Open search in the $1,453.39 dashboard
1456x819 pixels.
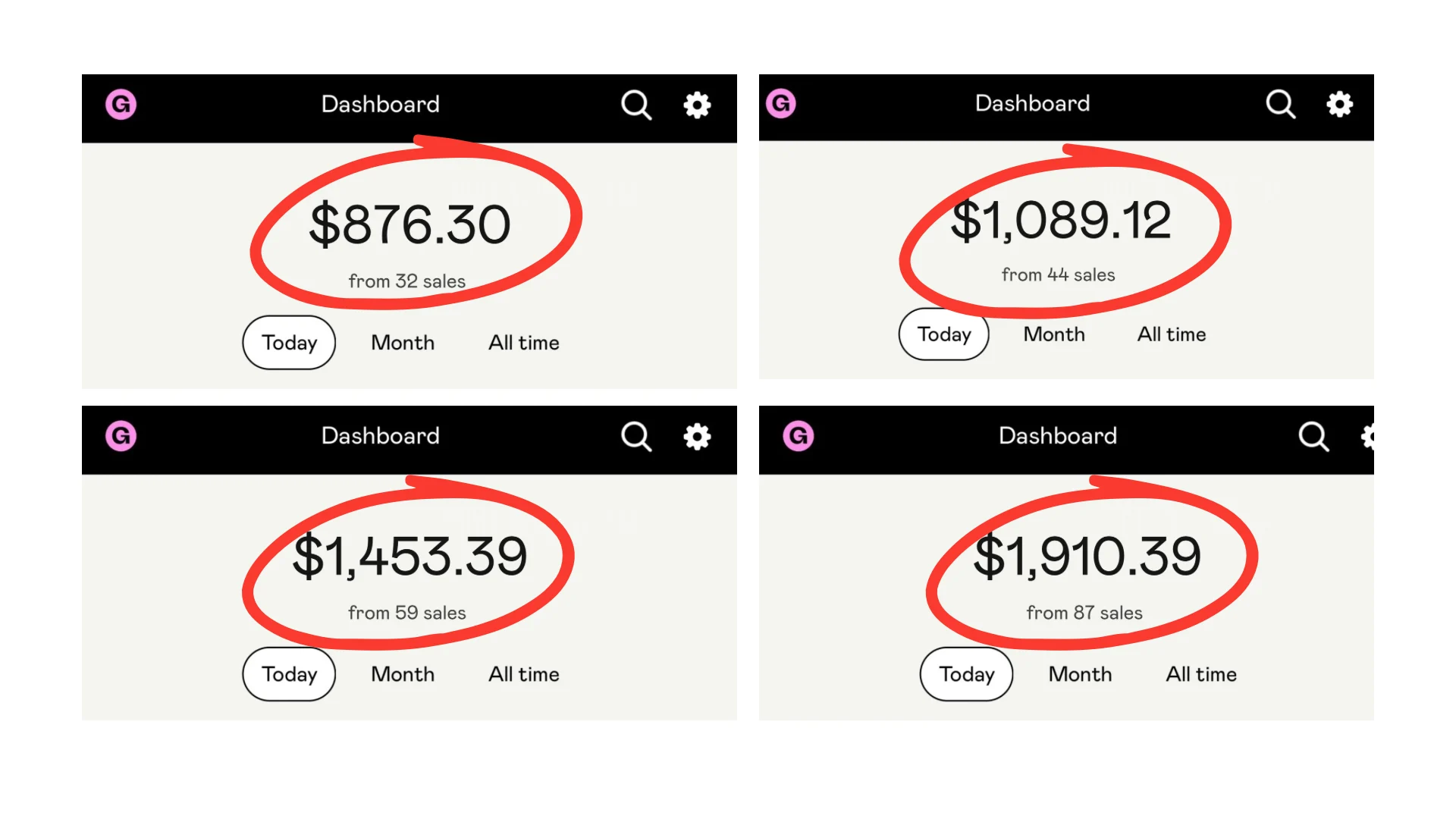click(x=636, y=437)
